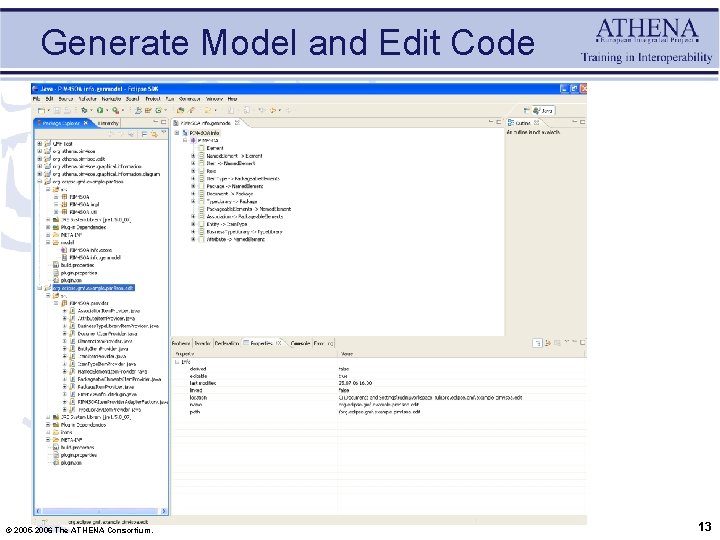The height and width of the screenshot is (540, 720).
Task: Click the Debug toolbar icon
Action: tap(84, 110)
